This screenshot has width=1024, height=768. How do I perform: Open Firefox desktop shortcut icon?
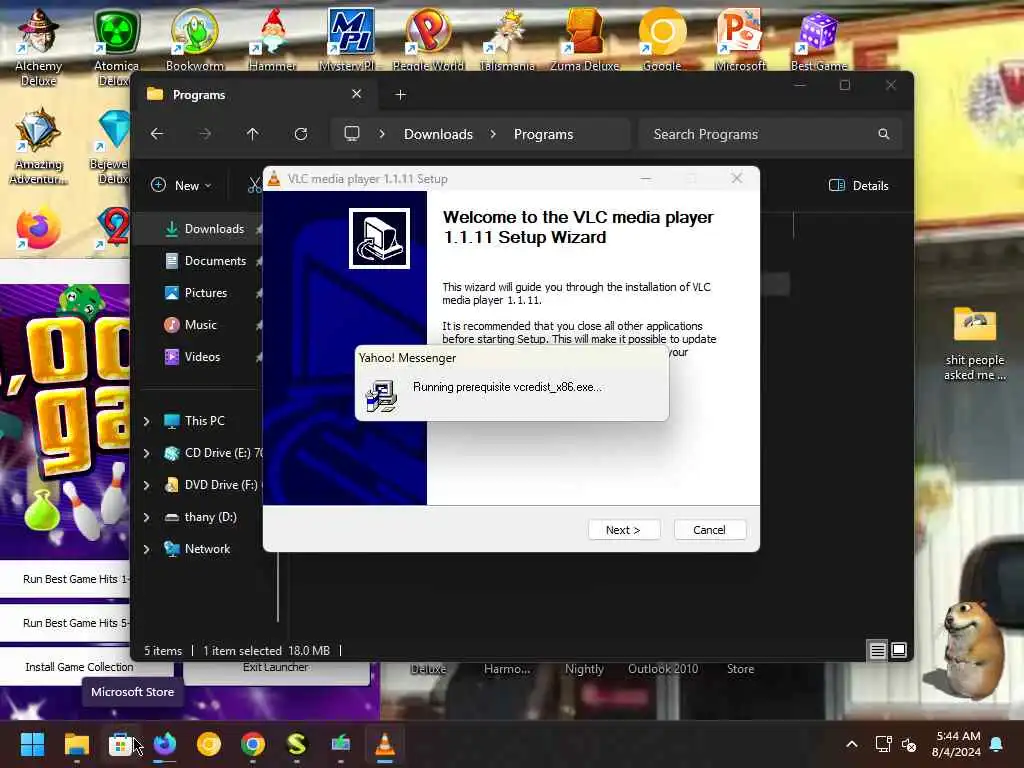pyautogui.click(x=38, y=229)
